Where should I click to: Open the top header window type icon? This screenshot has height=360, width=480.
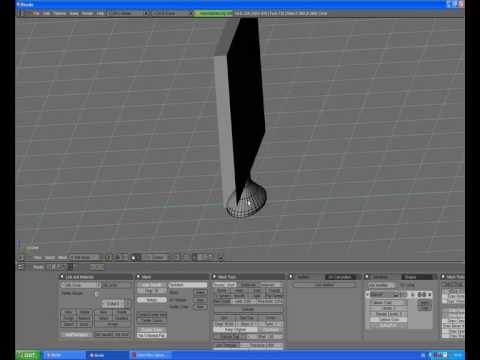[x=22, y=14]
